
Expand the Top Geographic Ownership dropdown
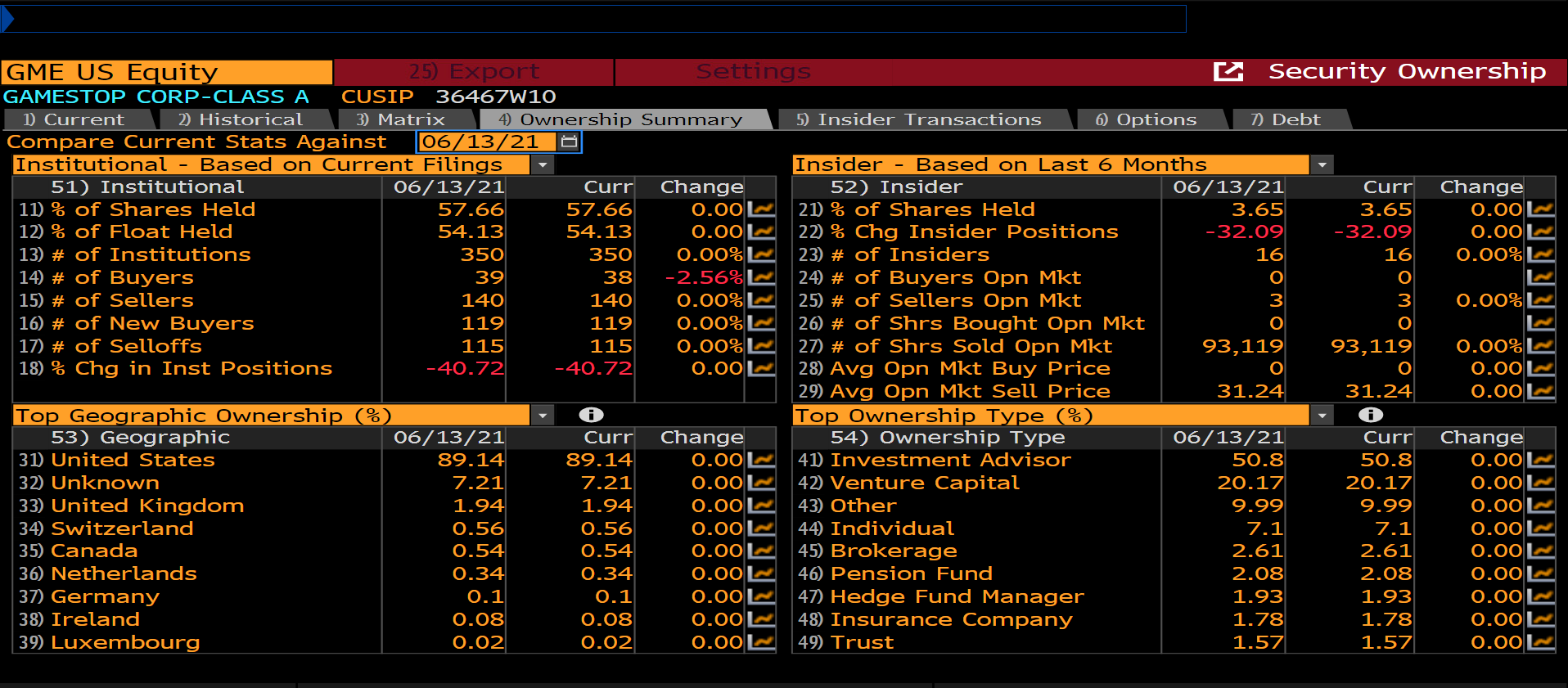pyautogui.click(x=542, y=416)
